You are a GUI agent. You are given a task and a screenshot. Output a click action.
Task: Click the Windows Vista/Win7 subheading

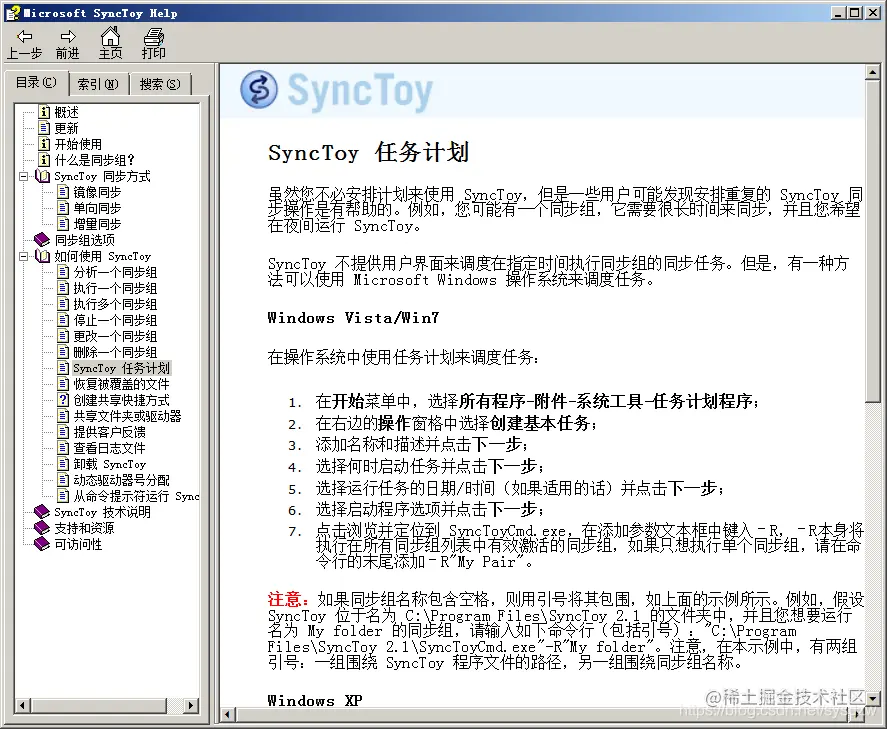click(x=353, y=317)
